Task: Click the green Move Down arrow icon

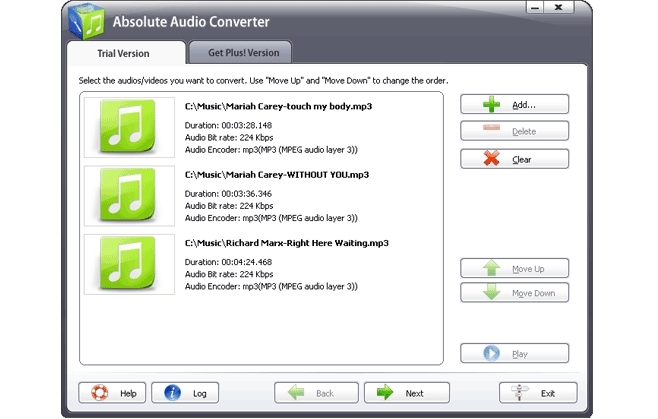Action: click(x=491, y=292)
